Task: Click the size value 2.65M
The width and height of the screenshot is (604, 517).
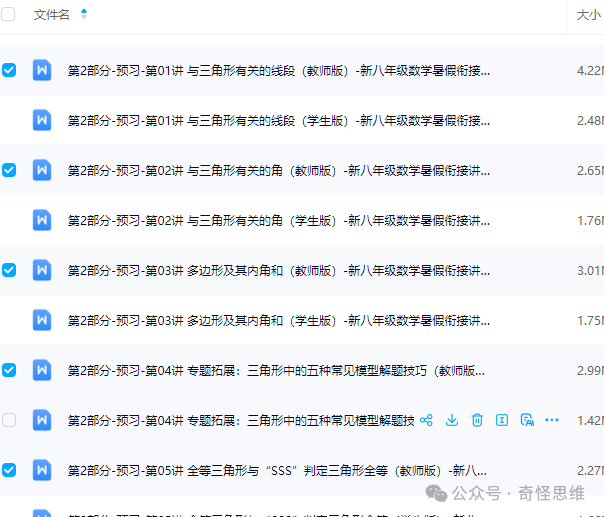Action: point(590,170)
